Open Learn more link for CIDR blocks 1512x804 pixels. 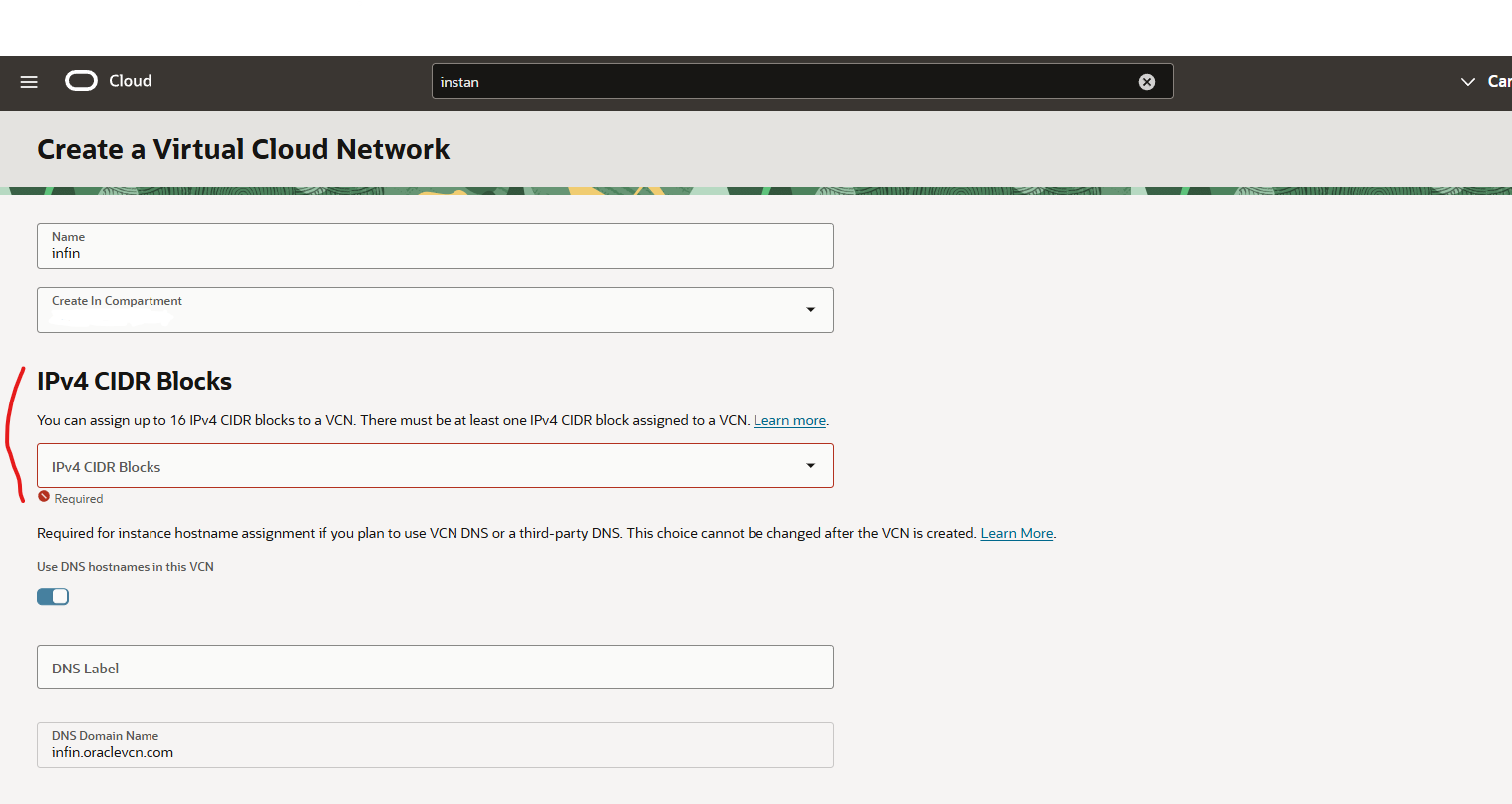(789, 420)
